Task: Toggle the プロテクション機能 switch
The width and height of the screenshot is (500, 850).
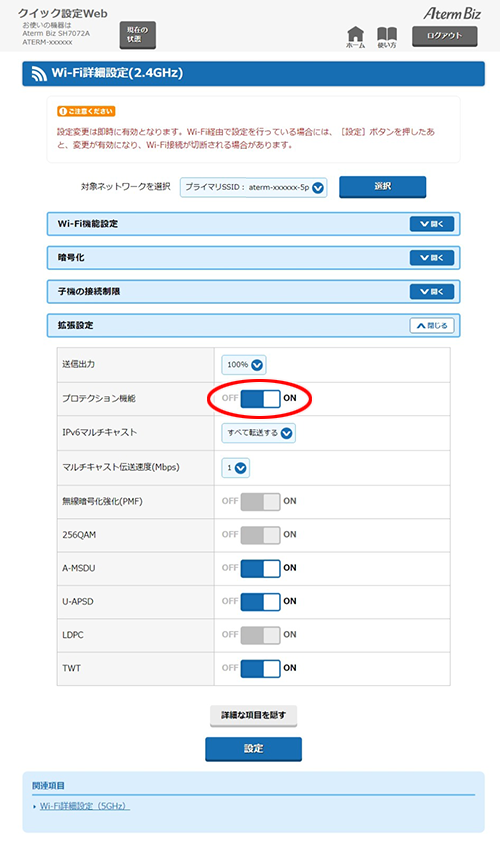Action: click(260, 399)
